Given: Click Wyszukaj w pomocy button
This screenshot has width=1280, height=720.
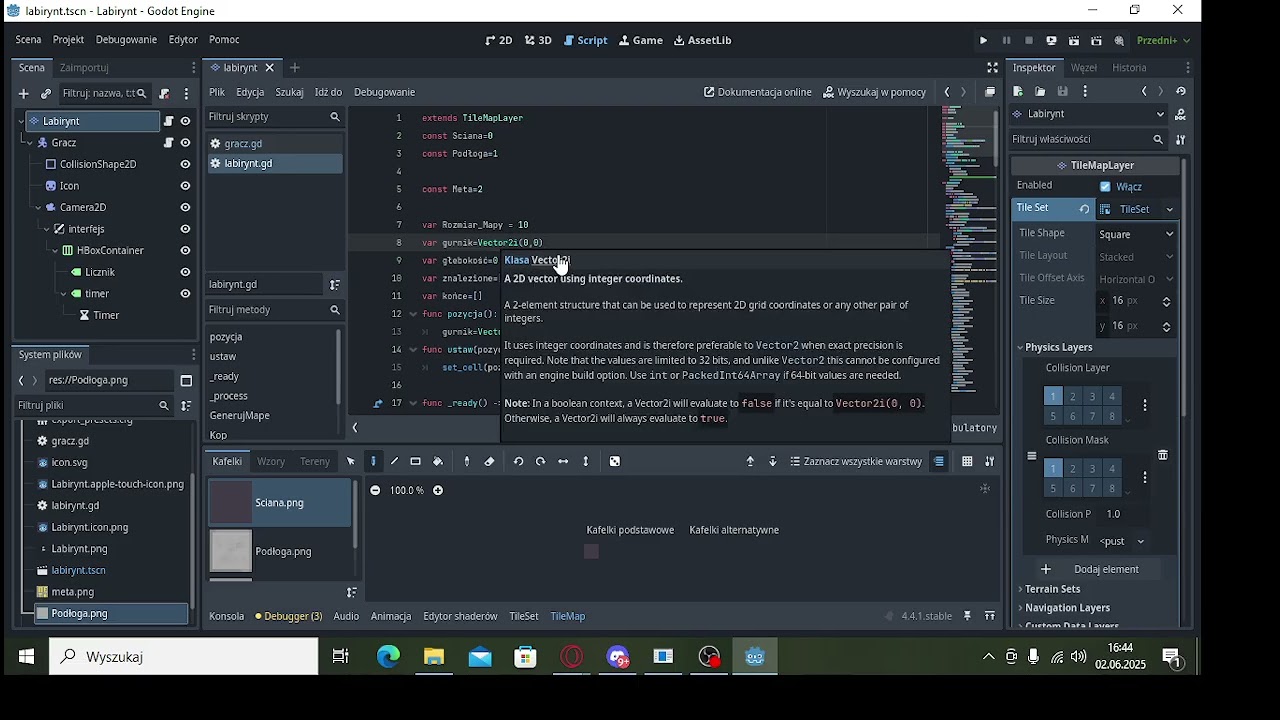Looking at the screenshot, I should click(x=875, y=92).
